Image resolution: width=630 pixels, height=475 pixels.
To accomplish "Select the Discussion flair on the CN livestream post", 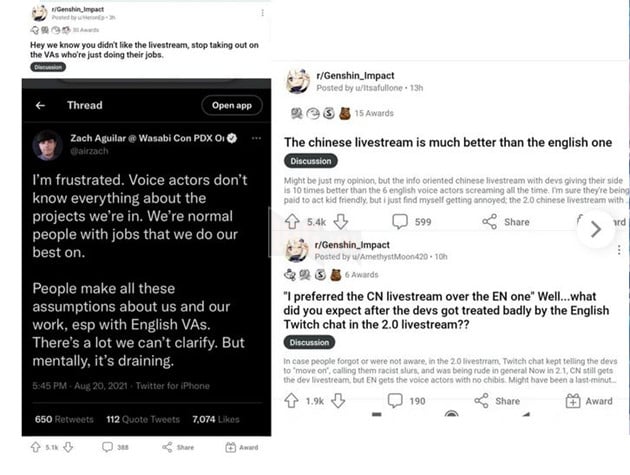I will (x=309, y=343).
